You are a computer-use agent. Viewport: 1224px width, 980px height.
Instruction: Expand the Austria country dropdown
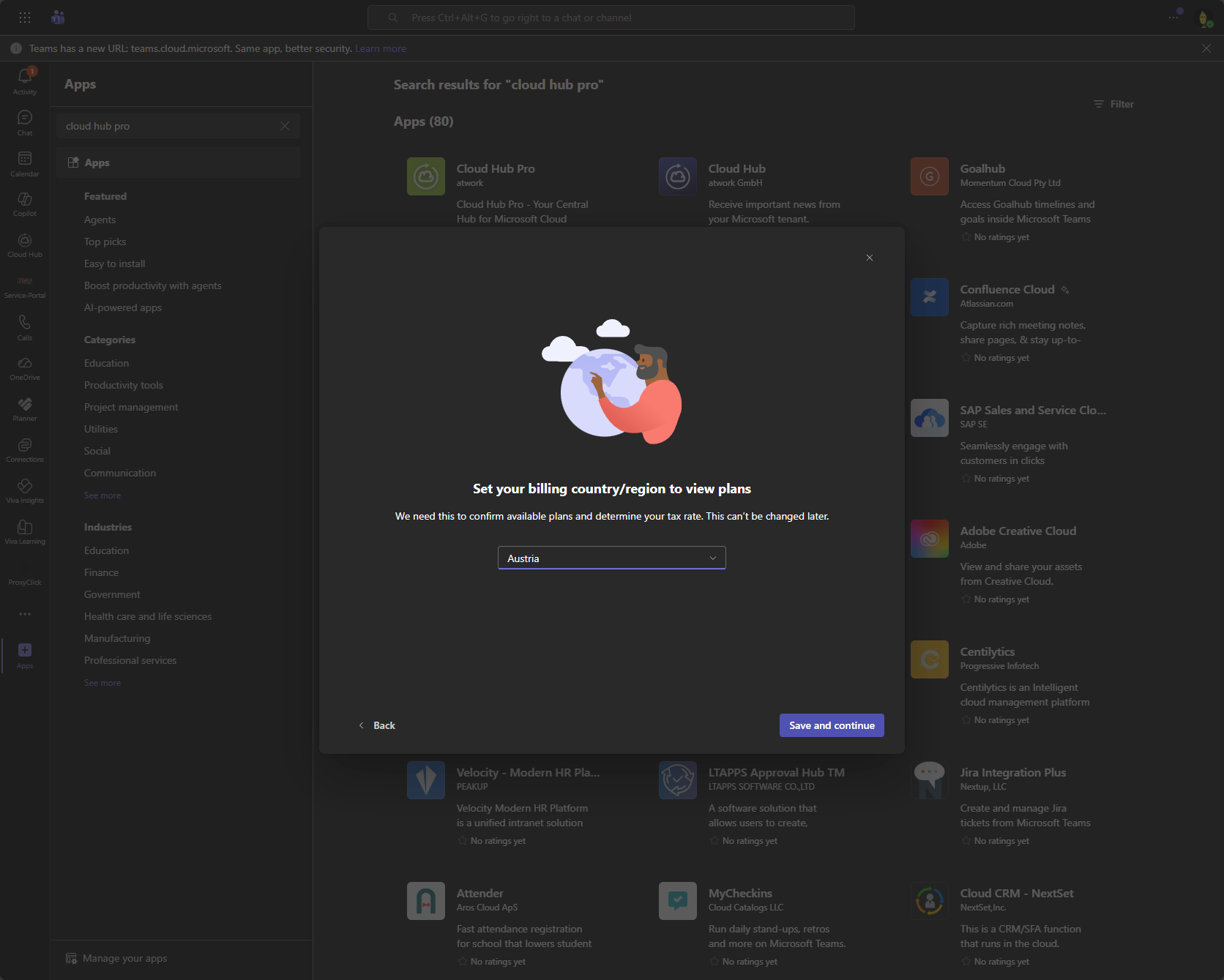click(612, 558)
